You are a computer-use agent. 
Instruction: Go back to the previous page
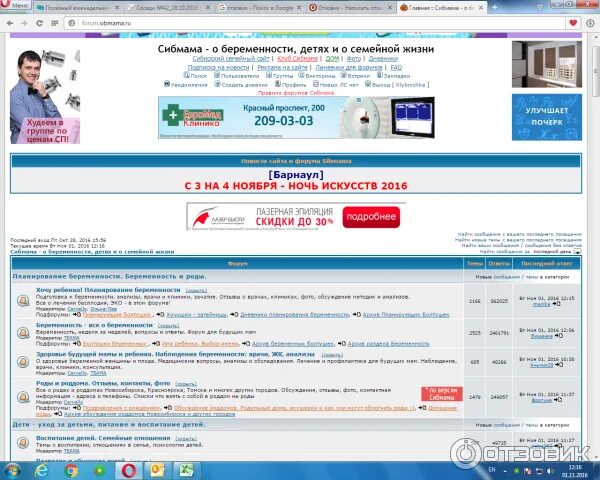click(10, 23)
